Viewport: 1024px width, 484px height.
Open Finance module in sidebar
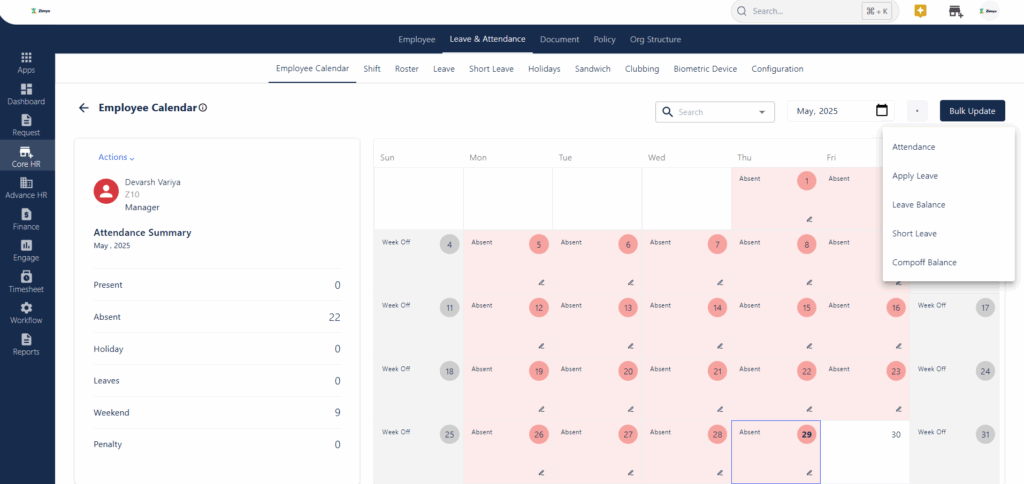(27, 219)
